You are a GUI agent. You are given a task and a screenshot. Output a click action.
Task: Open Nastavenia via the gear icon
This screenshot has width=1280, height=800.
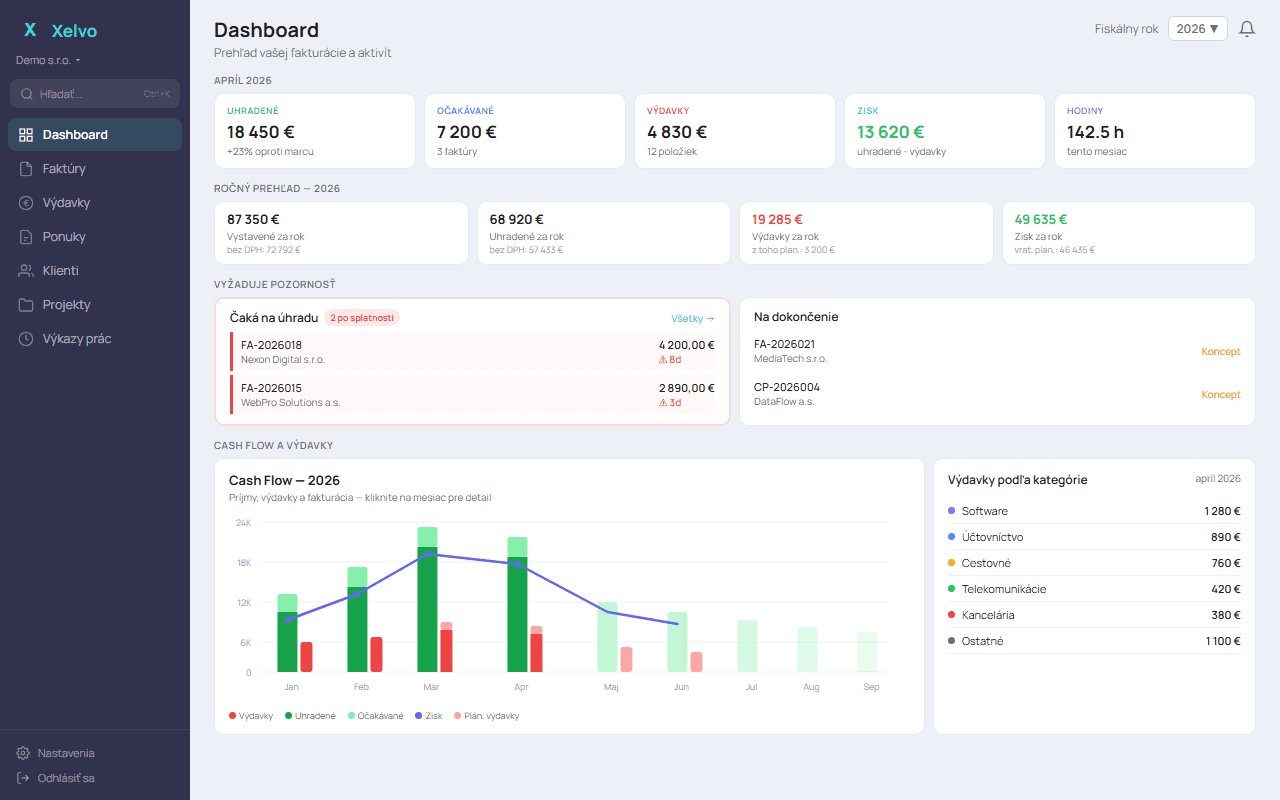click(x=21, y=752)
